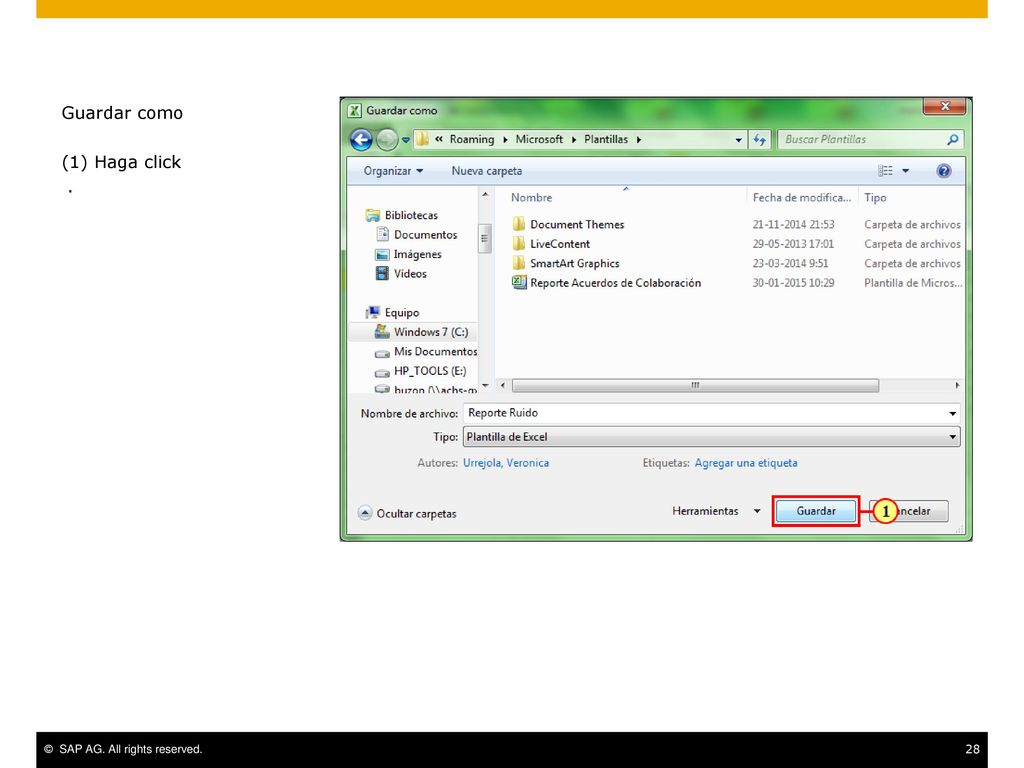Click the magnifier search icon

coord(953,139)
